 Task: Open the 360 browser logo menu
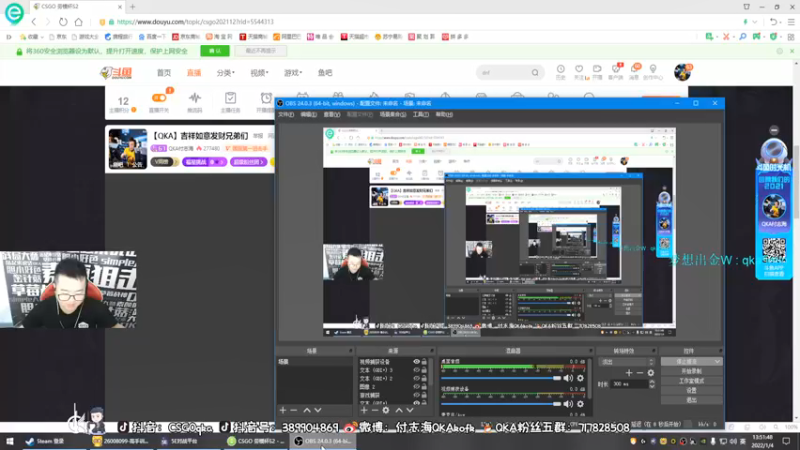[14, 13]
